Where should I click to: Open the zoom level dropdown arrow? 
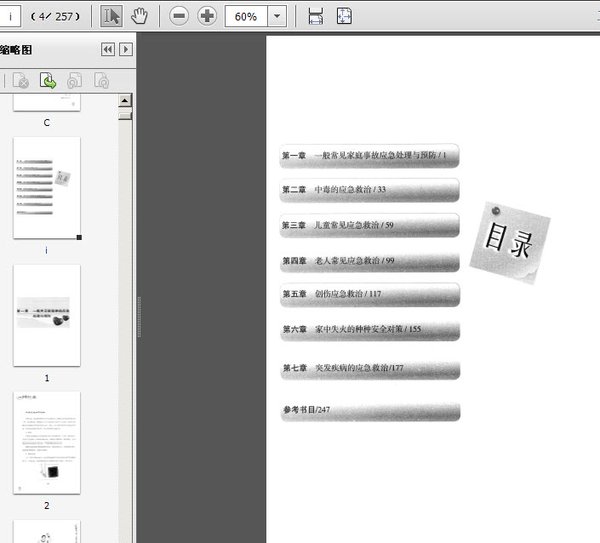(277, 16)
